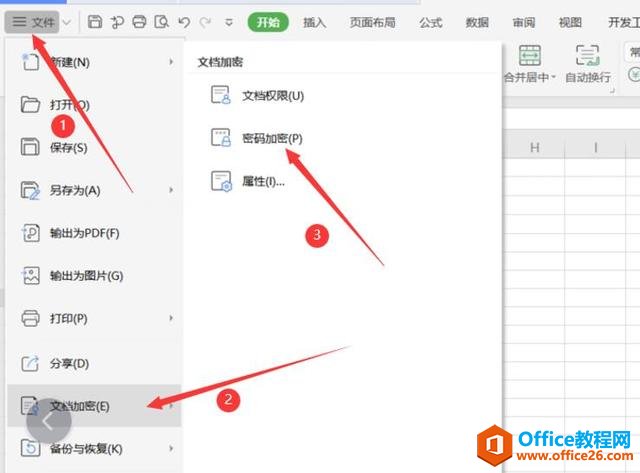Viewport: 640px width, 473px height.
Task: Choose 保存(S) from the file menu
Action: click(94, 147)
